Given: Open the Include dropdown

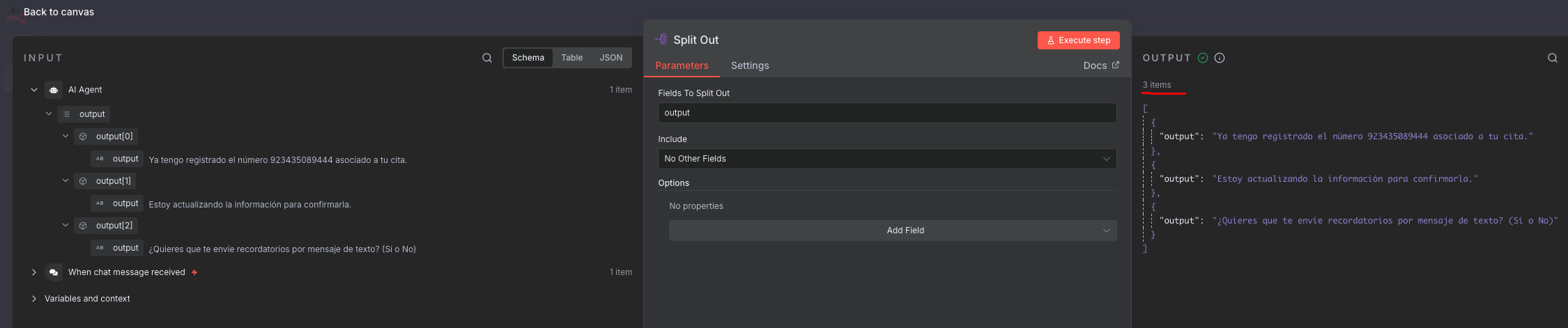Looking at the screenshot, I should coord(886,159).
